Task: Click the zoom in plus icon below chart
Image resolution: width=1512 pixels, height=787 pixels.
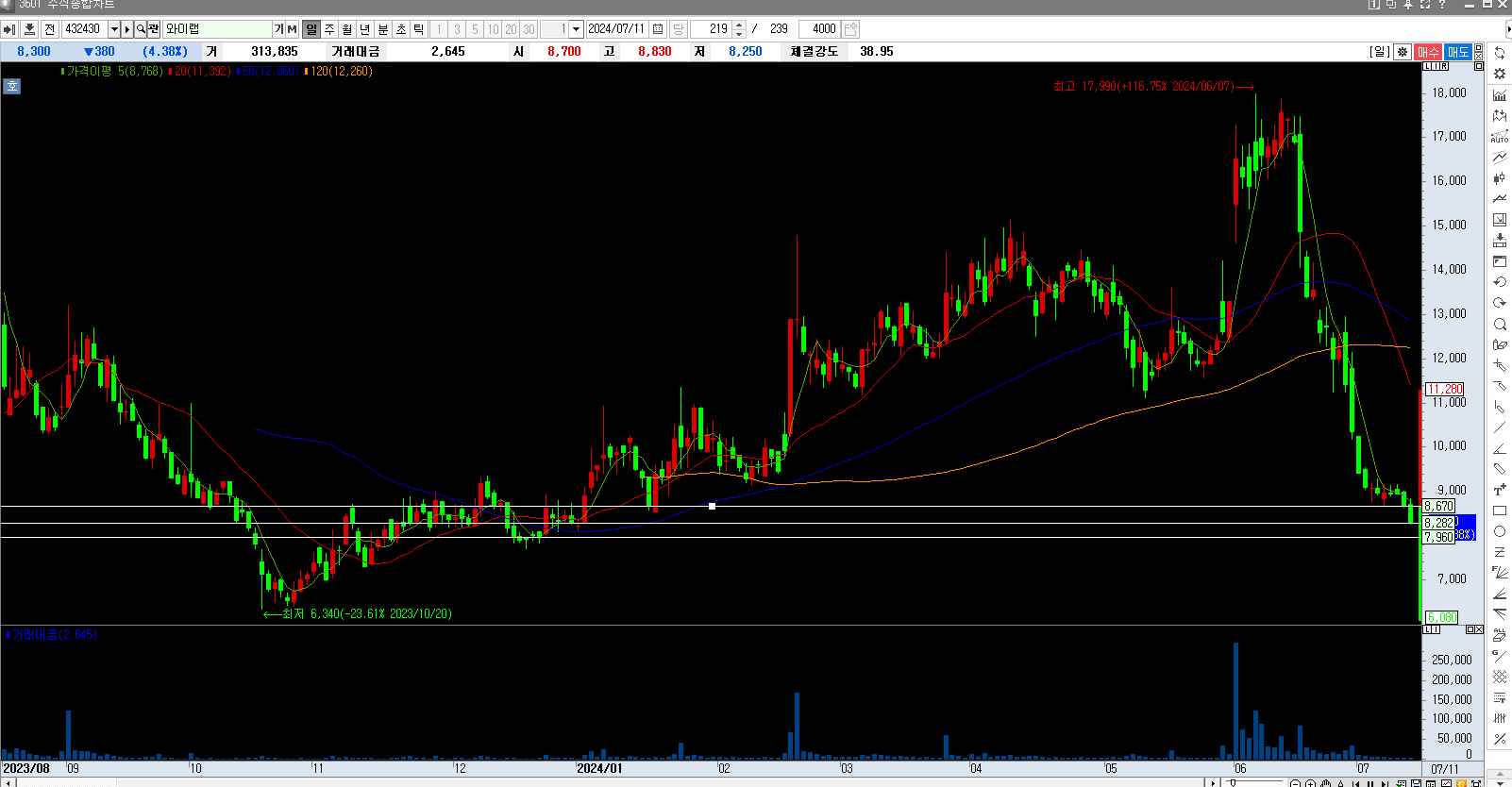Action: [1310, 783]
